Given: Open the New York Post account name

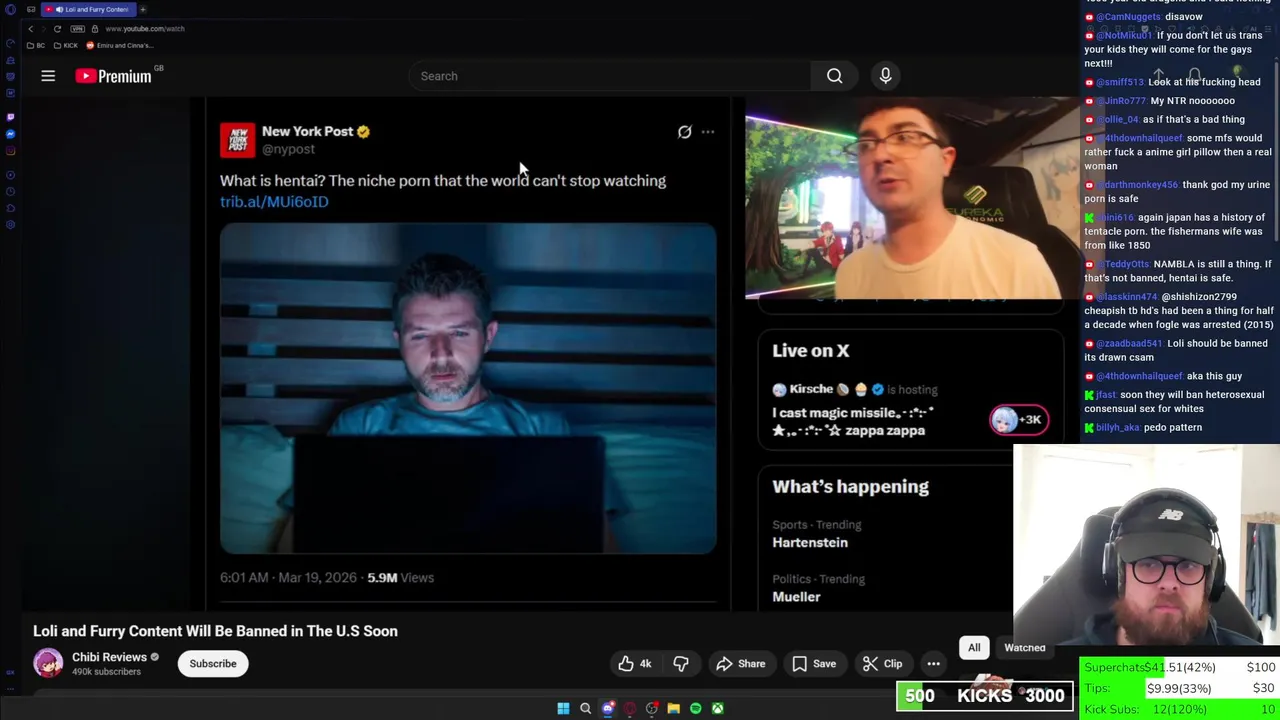Looking at the screenshot, I should coord(307,131).
